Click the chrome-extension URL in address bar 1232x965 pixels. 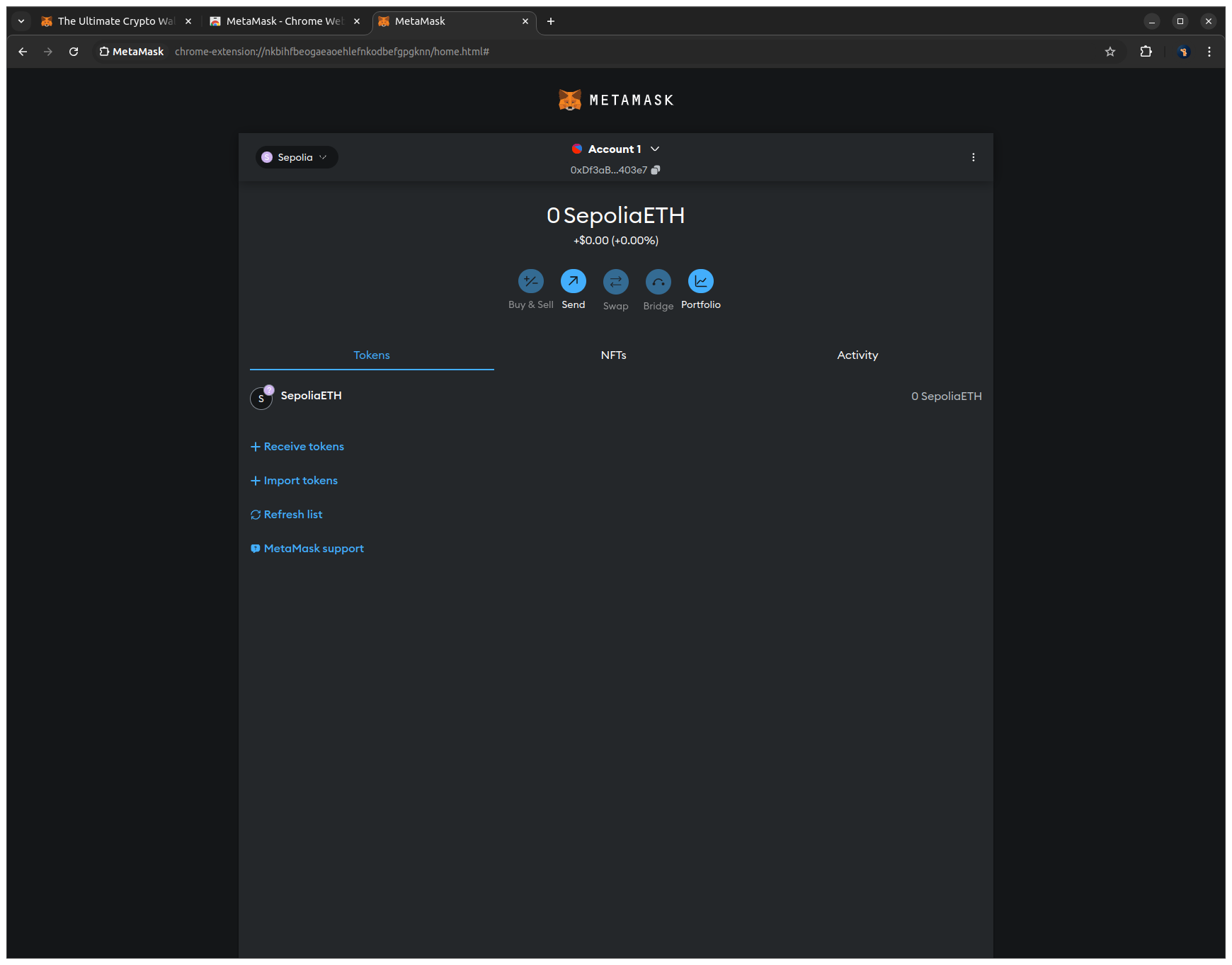(332, 52)
